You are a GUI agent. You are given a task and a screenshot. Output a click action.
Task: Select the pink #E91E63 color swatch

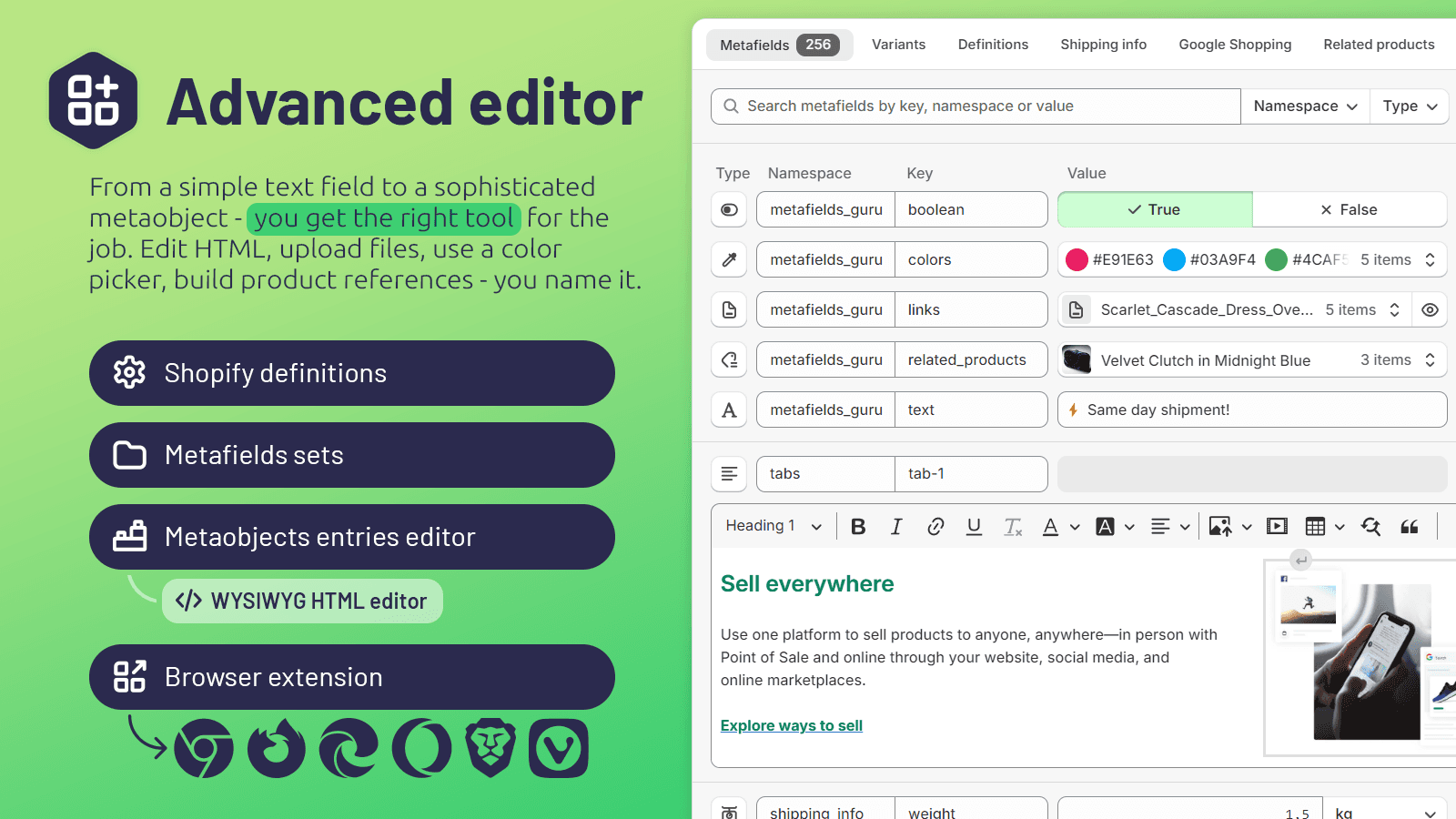1077,259
